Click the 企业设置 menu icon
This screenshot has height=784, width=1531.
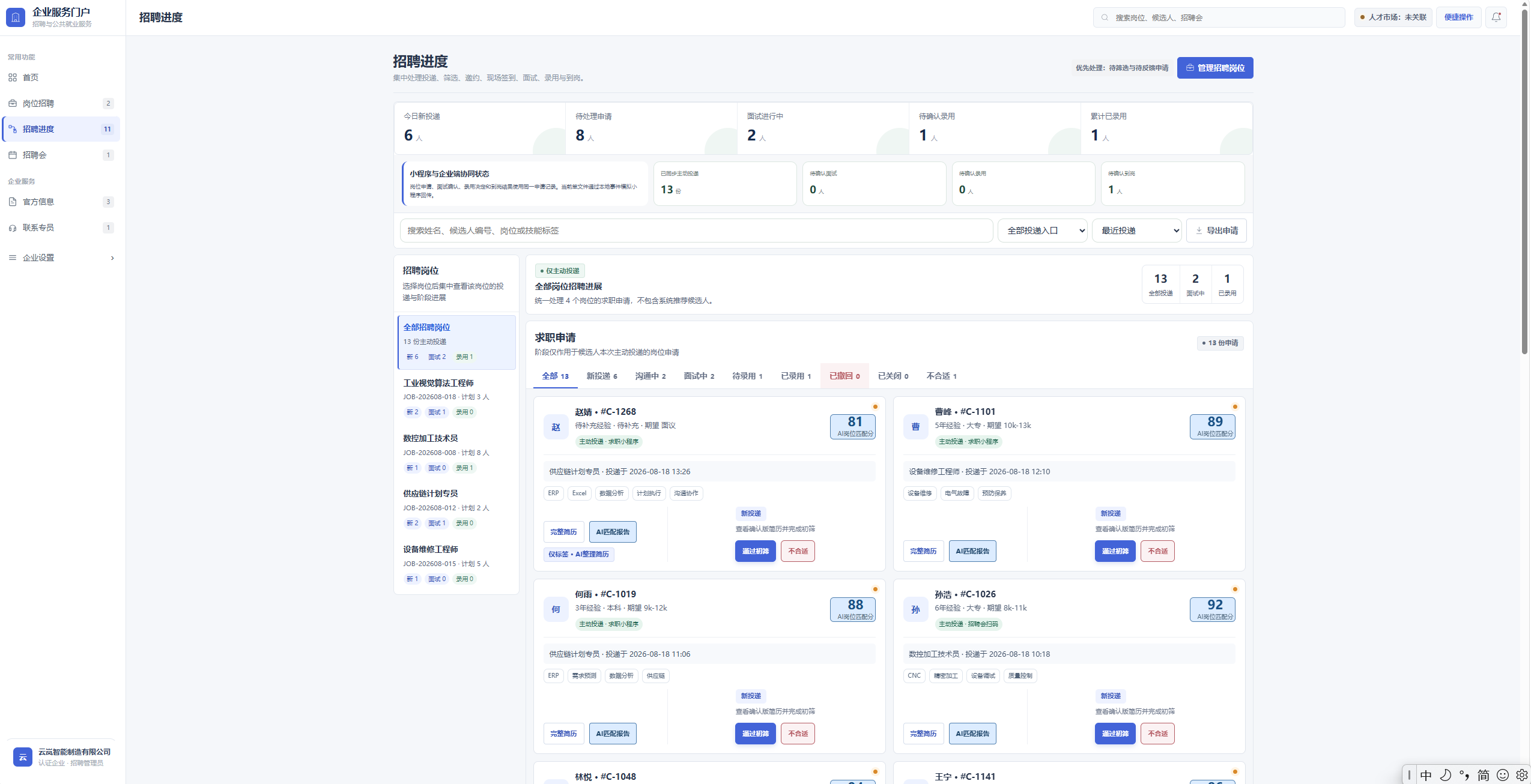tap(13, 258)
